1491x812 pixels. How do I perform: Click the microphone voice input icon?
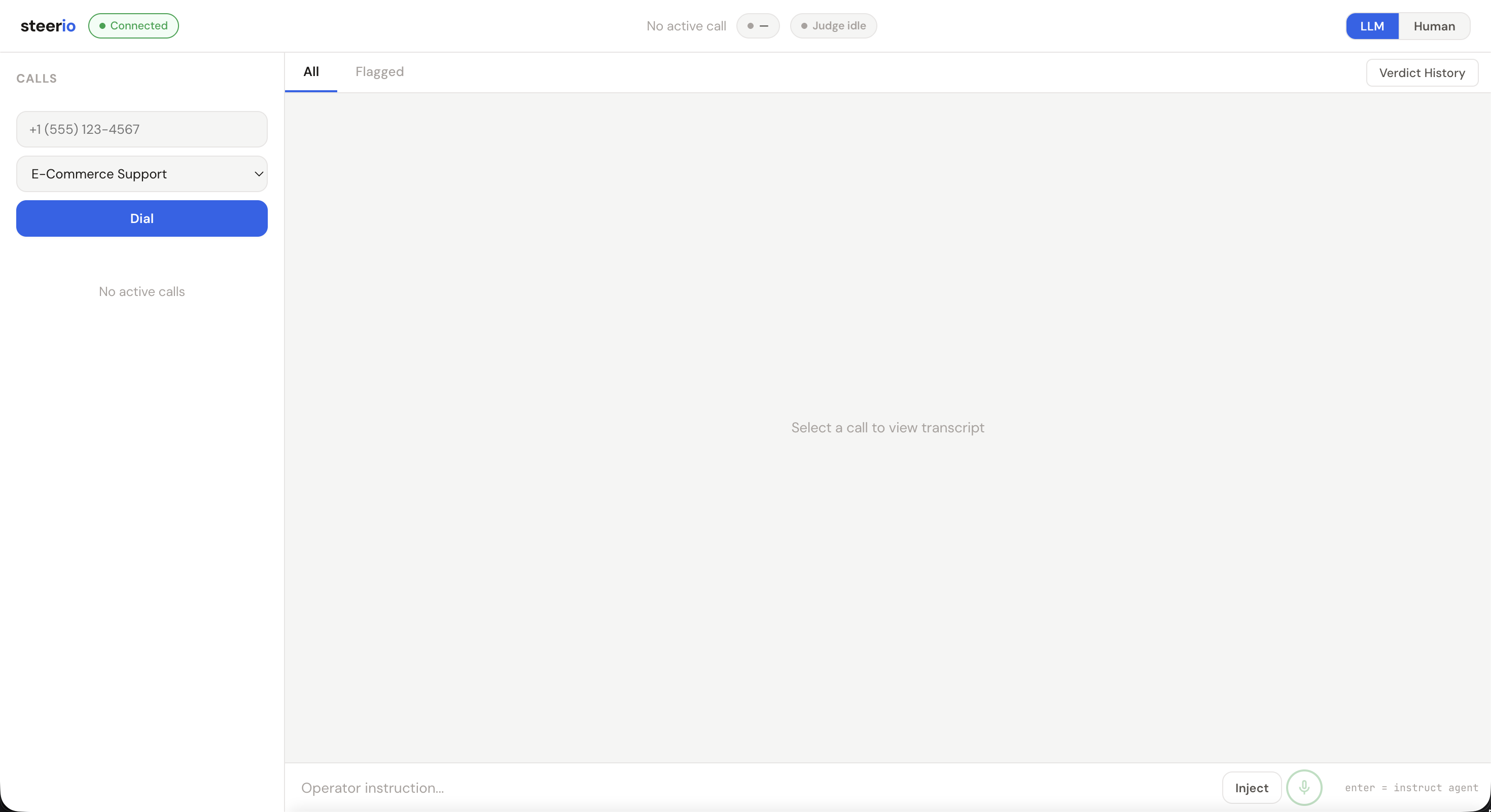(1303, 787)
